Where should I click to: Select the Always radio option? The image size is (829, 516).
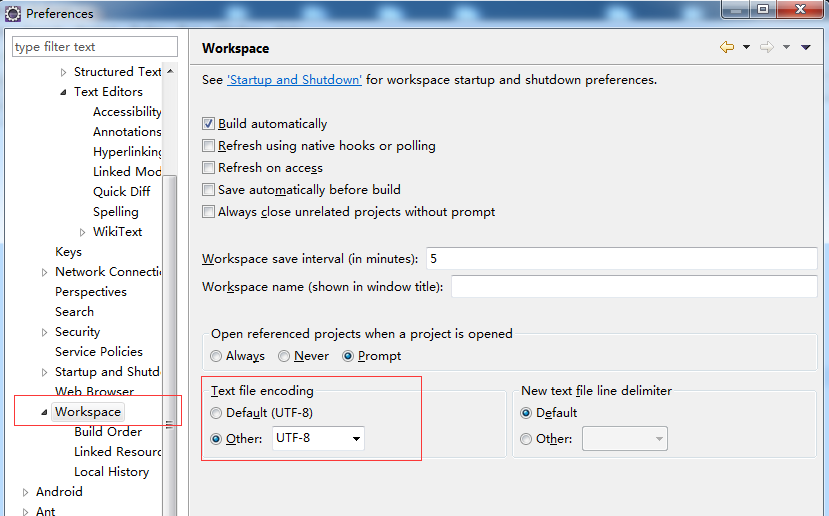[217, 356]
